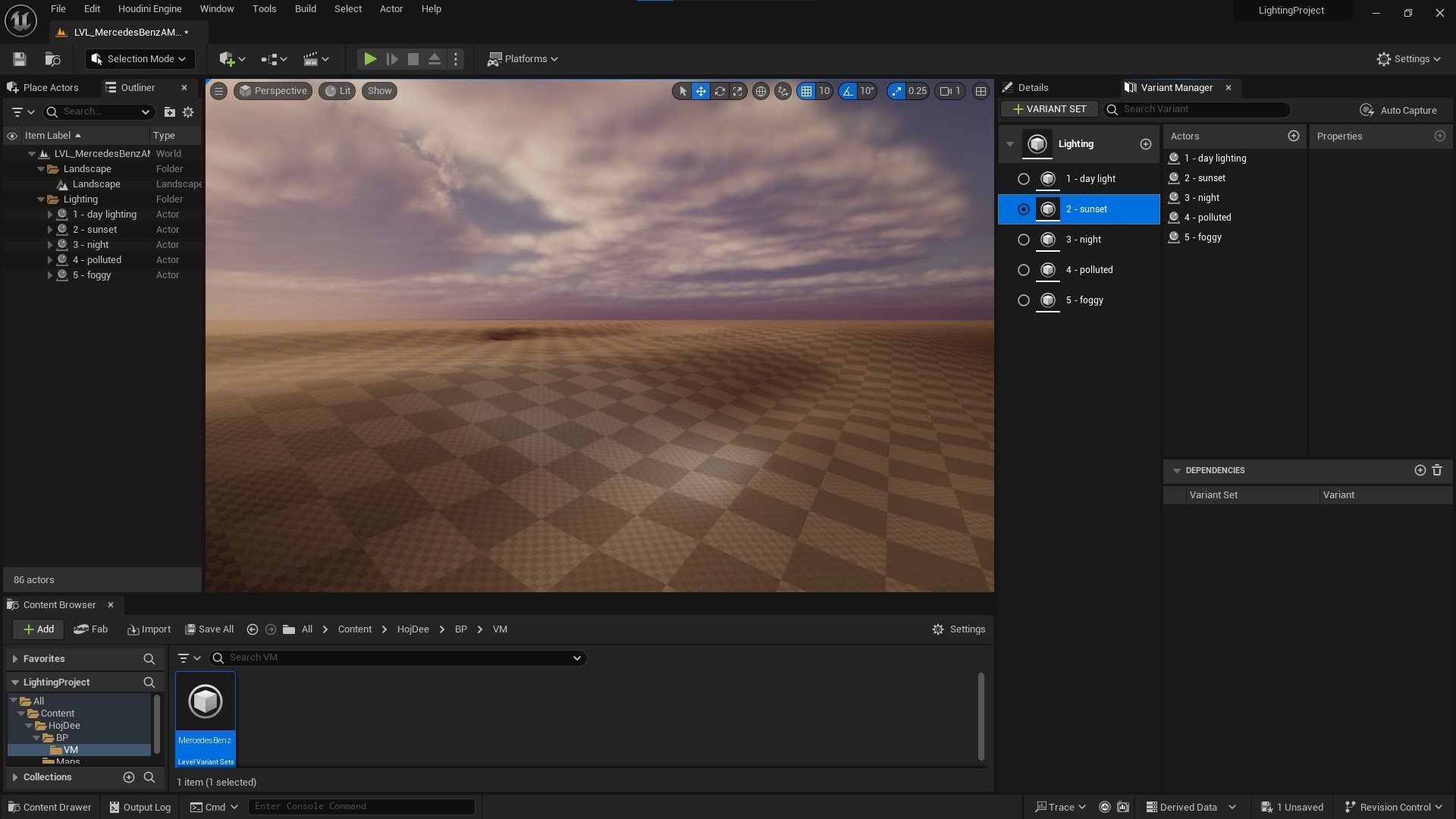
Task: Toggle visibility eye icon in Outliner header
Action: (x=12, y=136)
